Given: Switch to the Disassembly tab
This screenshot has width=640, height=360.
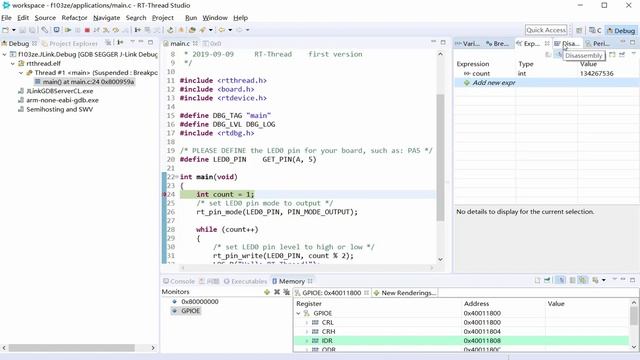Looking at the screenshot, I should (x=567, y=43).
